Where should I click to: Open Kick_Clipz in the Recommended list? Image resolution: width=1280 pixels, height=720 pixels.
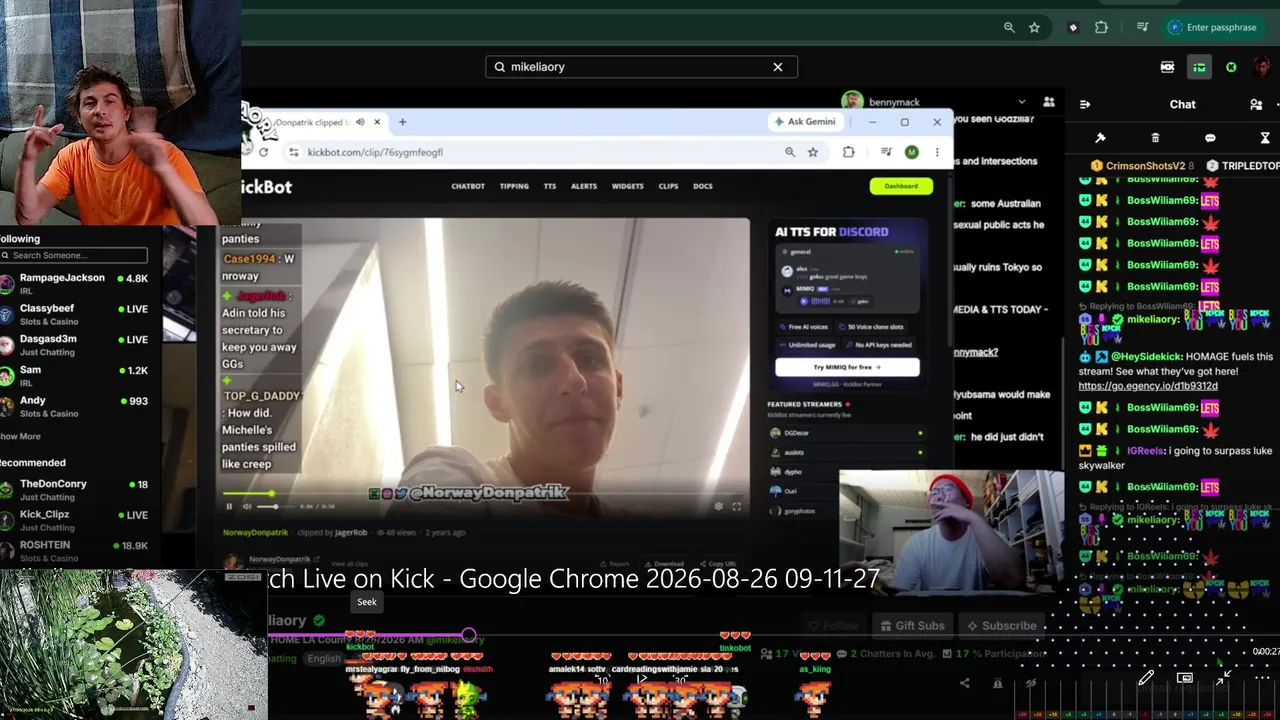76,520
